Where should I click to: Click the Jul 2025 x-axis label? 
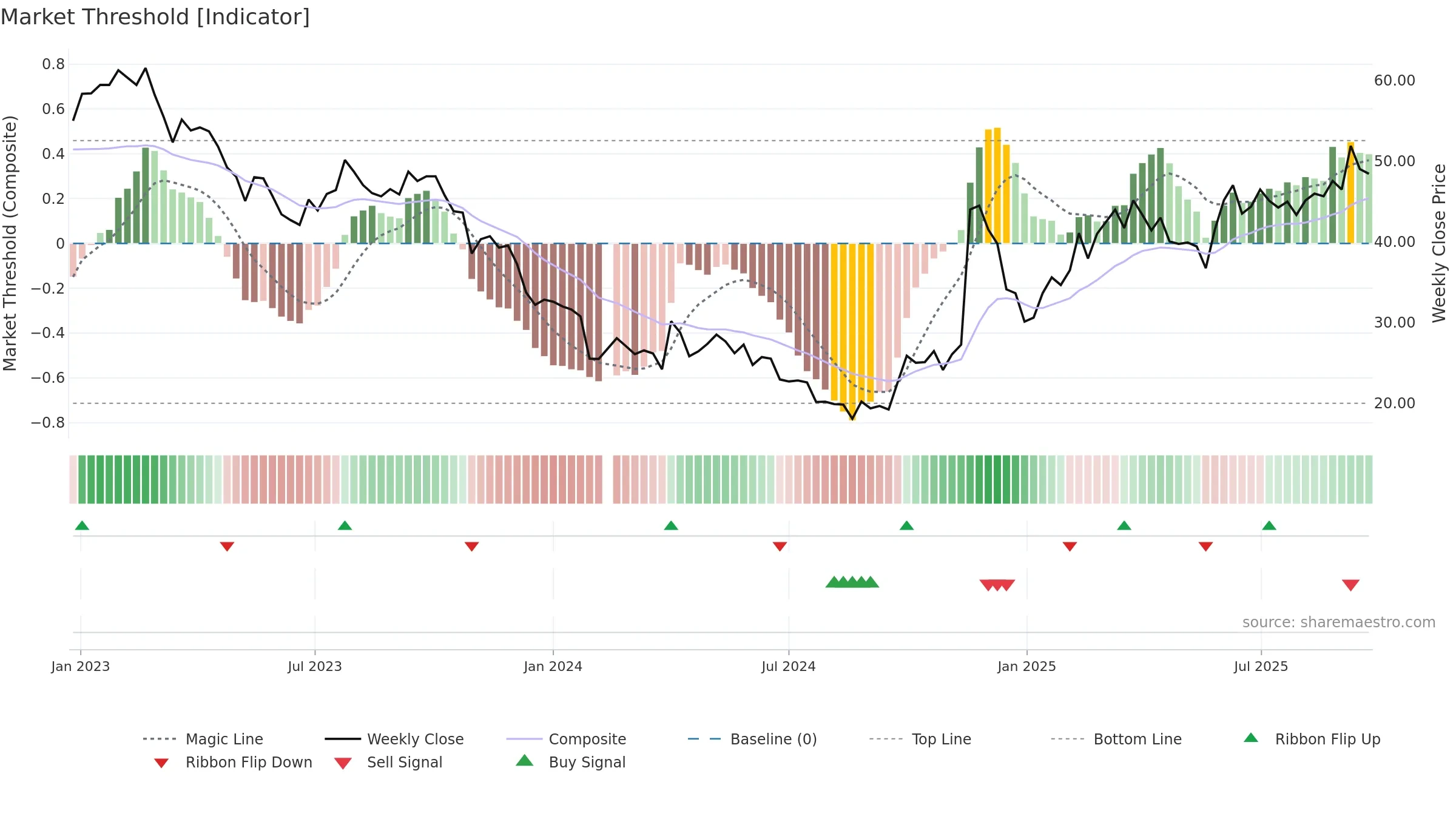pos(1261,666)
